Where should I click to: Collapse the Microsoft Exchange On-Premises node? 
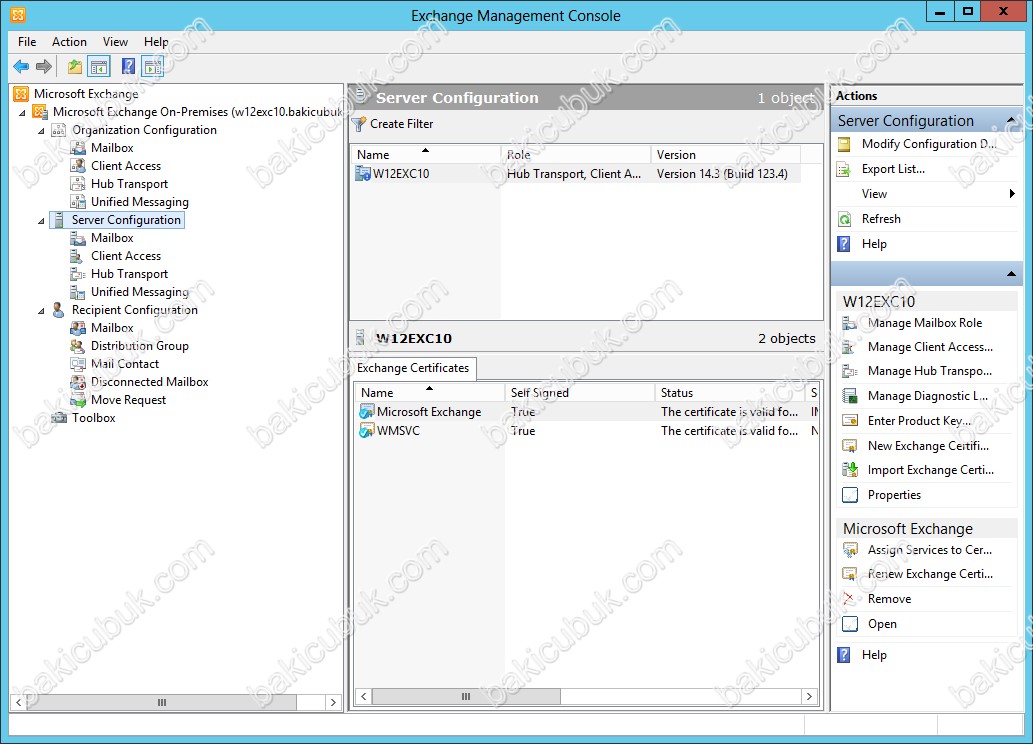tap(22, 113)
